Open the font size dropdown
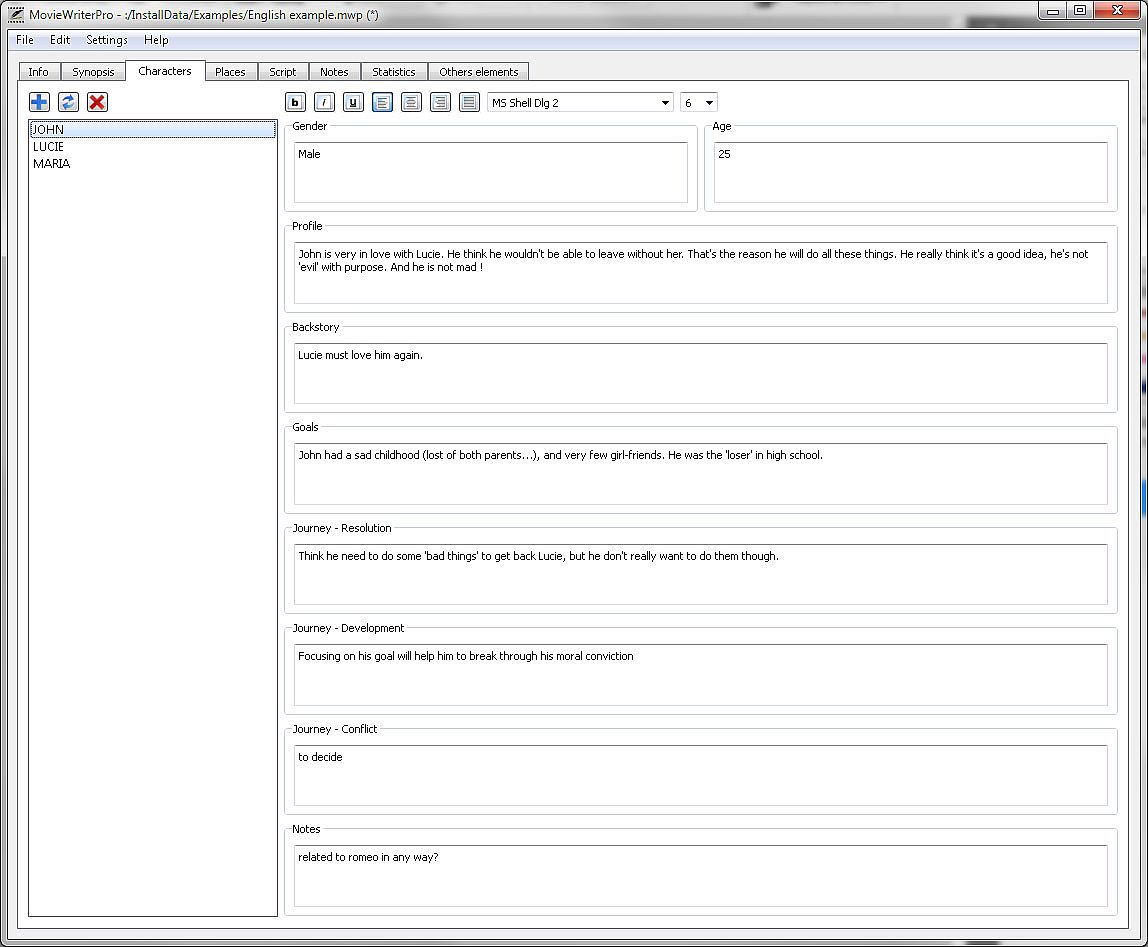 click(x=698, y=103)
